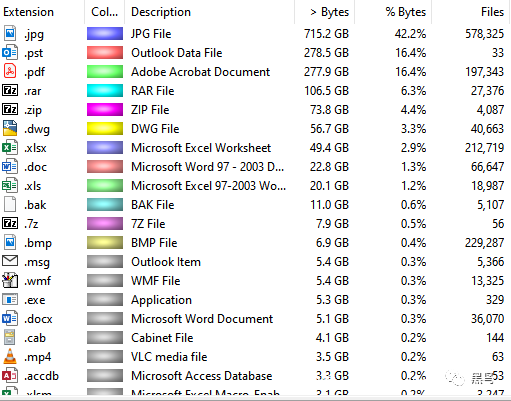Select the magenta swatch for ZIP File
Screen dimensions: 511x401
pos(105,110)
